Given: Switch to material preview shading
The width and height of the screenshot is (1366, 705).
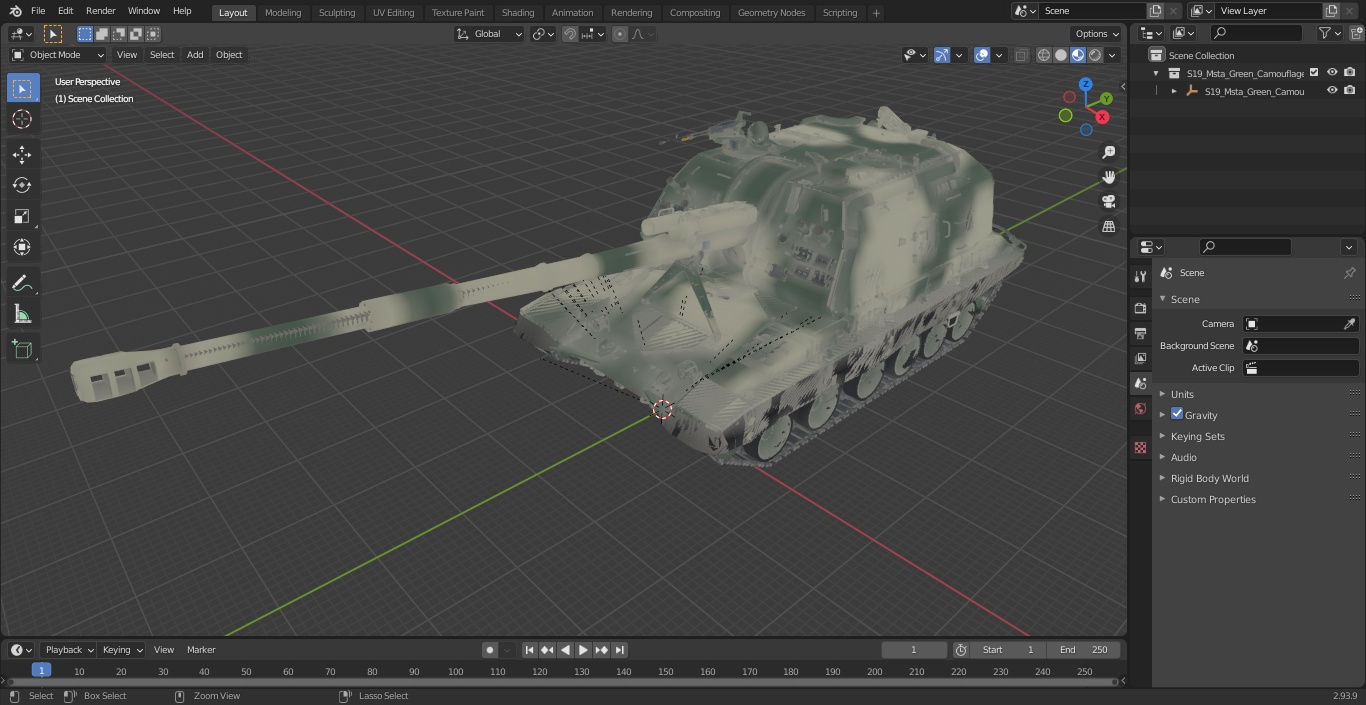Looking at the screenshot, I should pos(1077,55).
